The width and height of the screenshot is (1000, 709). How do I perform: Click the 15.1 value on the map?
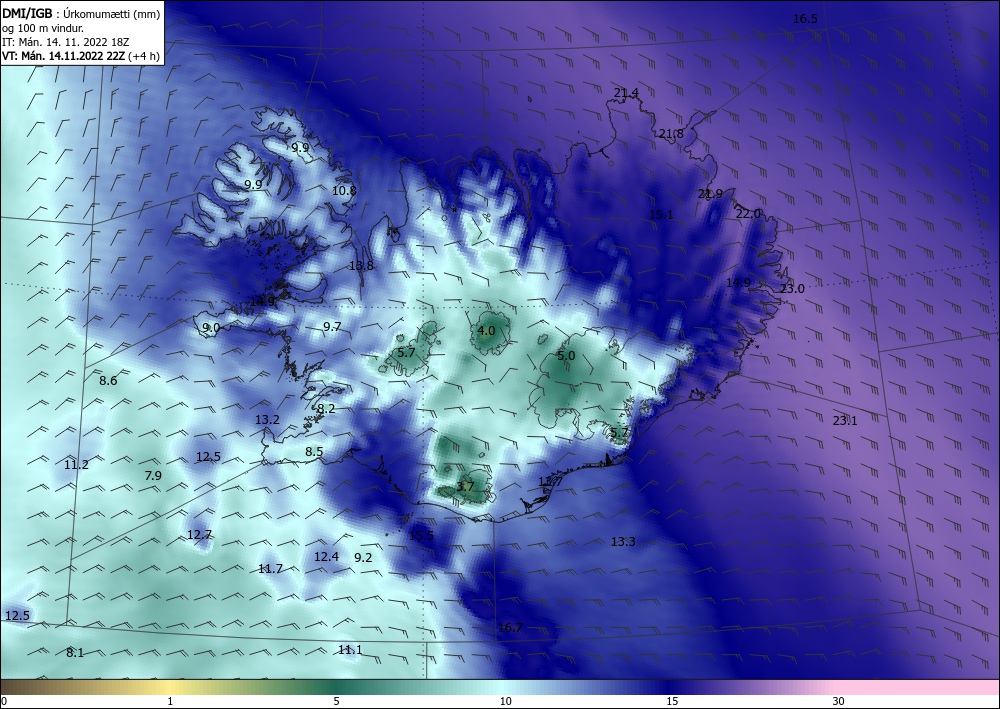click(661, 215)
